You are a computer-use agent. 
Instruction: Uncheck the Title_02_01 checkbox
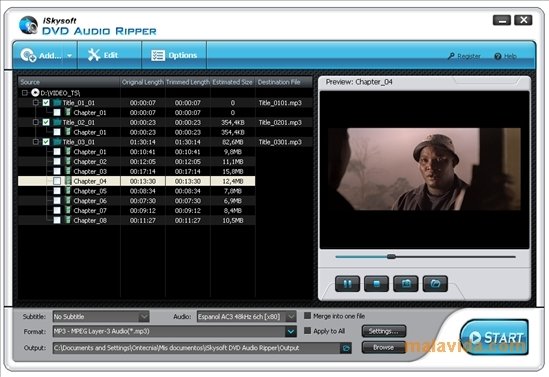[x=46, y=122]
